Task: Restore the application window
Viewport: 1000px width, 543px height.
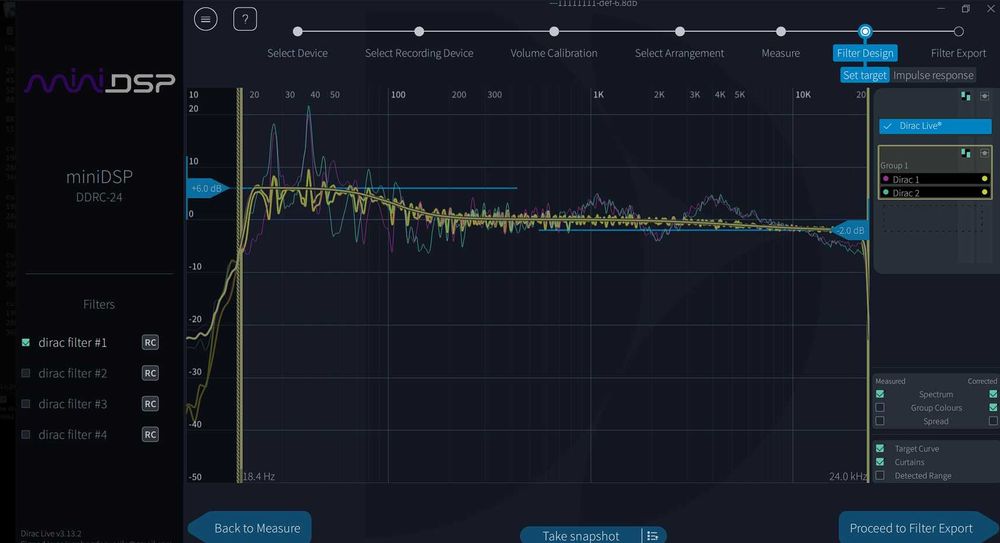Action: tap(966, 8)
